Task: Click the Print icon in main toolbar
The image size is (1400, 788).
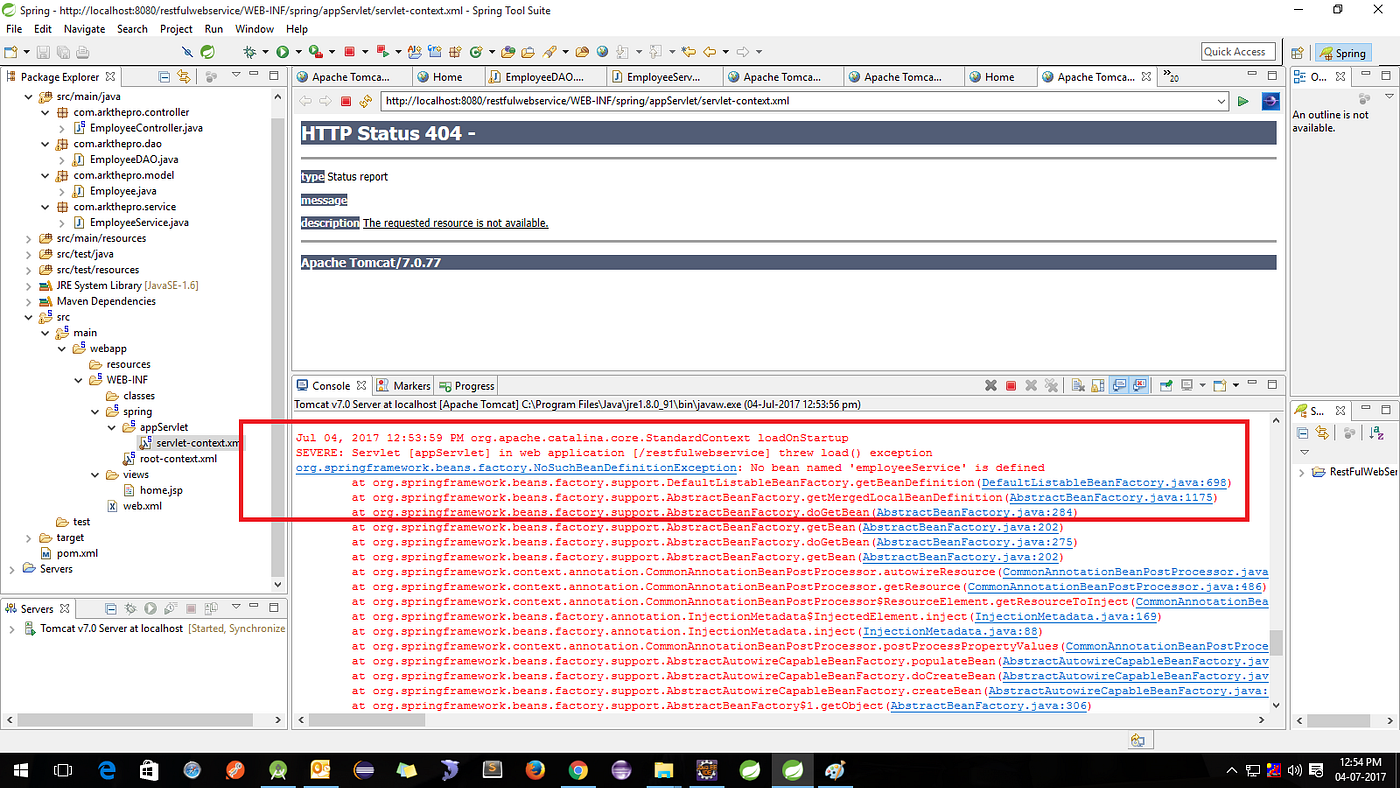Action: [82, 52]
